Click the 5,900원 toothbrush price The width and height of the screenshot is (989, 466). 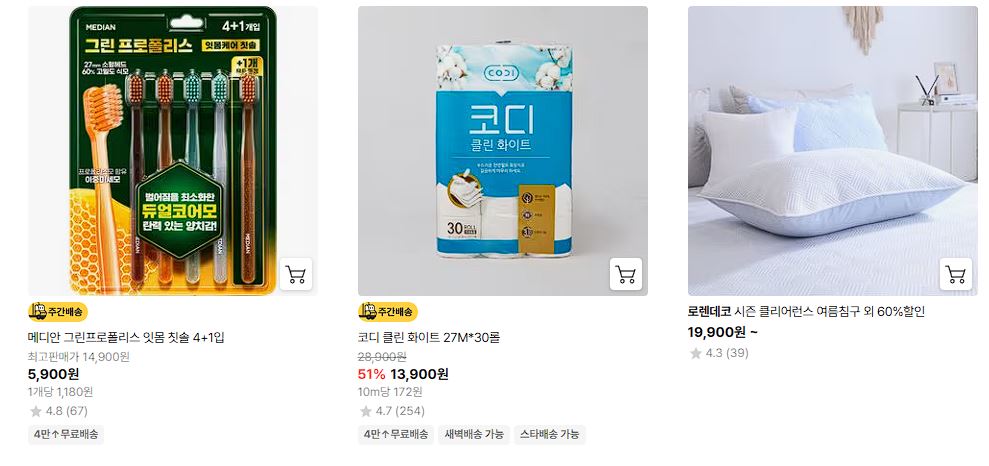pyautogui.click(x=54, y=374)
